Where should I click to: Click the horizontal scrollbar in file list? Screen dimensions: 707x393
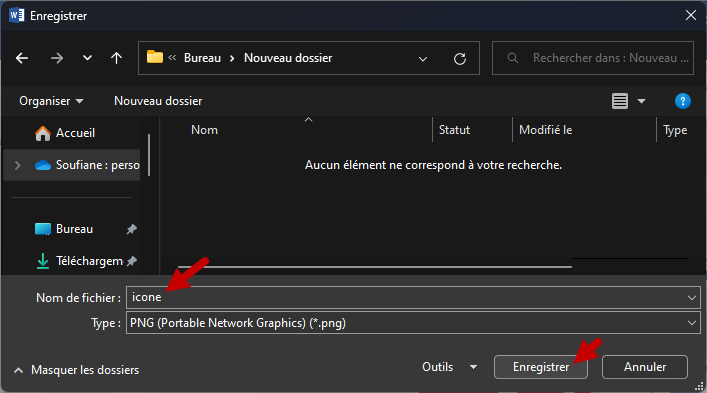(x=375, y=267)
